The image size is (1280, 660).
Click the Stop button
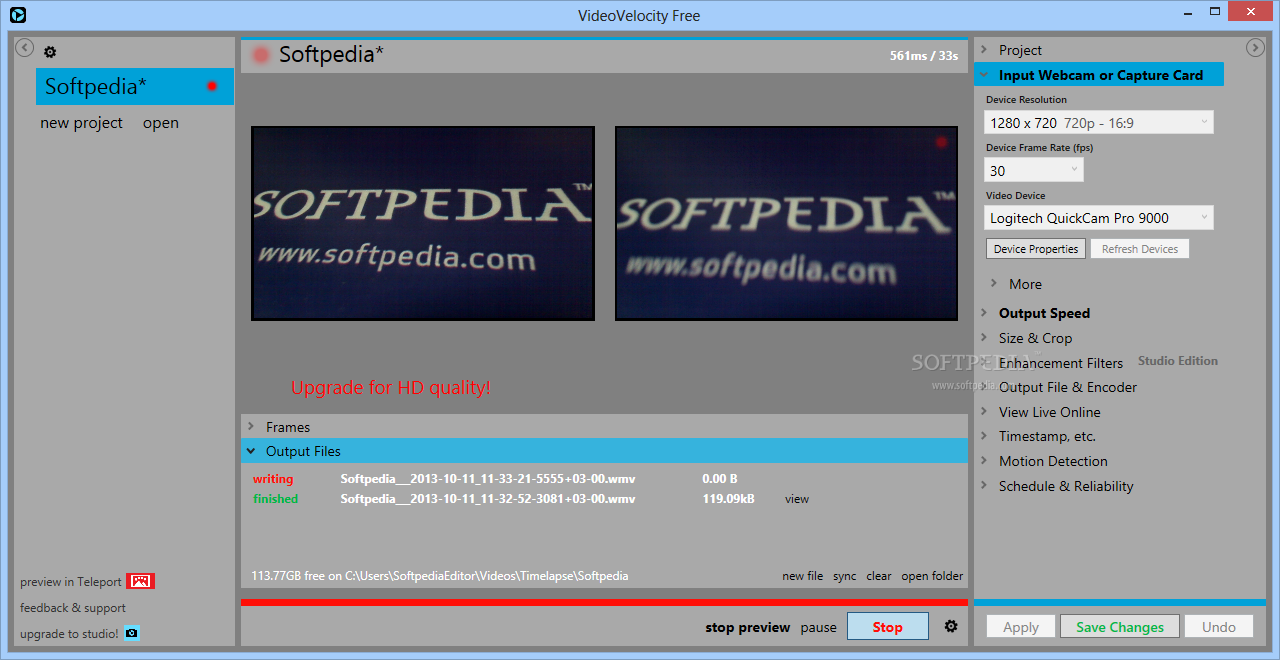tap(887, 627)
